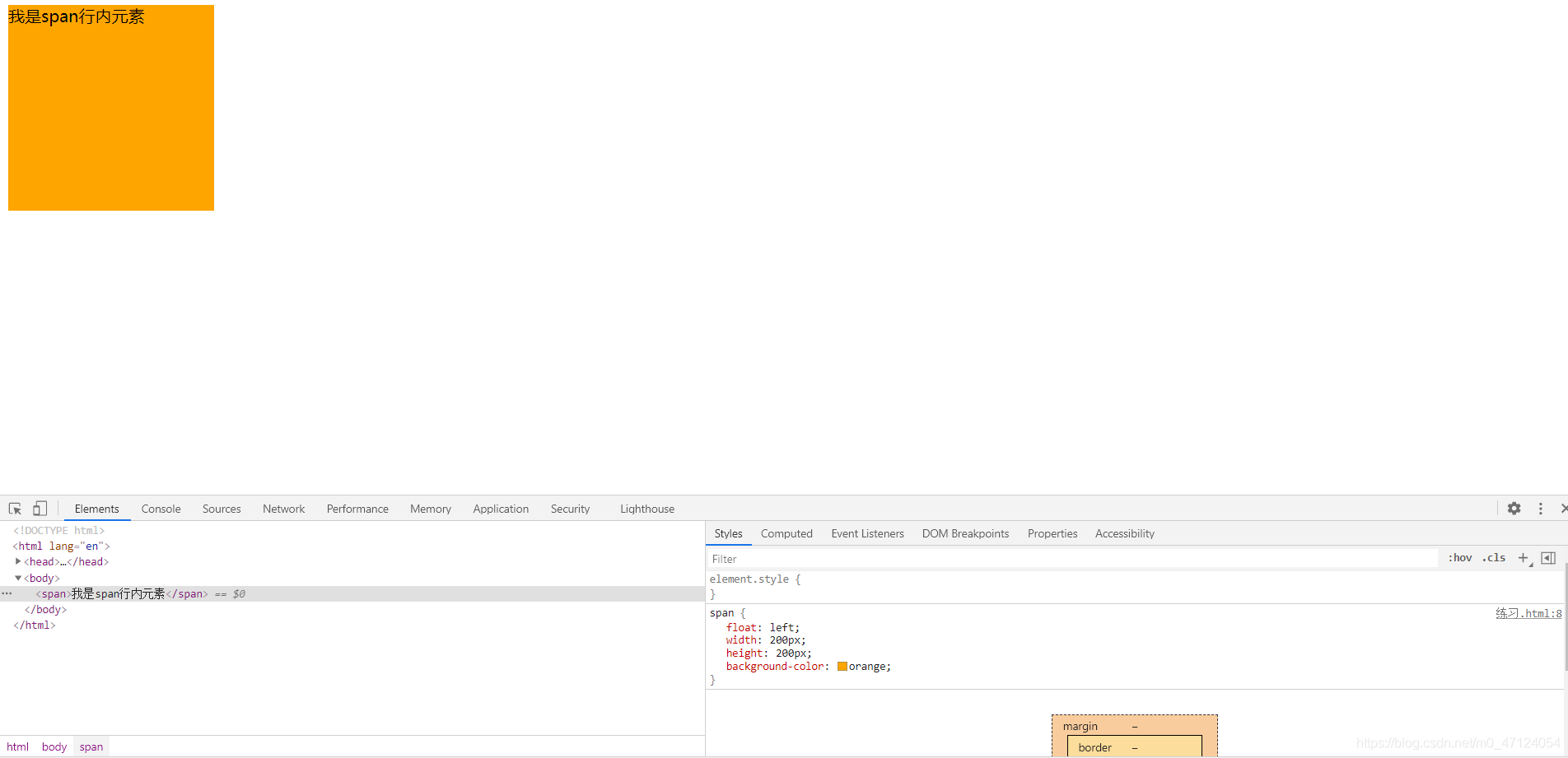Viewport: 1568px width, 758px height.
Task: Click the border label in box model
Action: tap(1094, 747)
